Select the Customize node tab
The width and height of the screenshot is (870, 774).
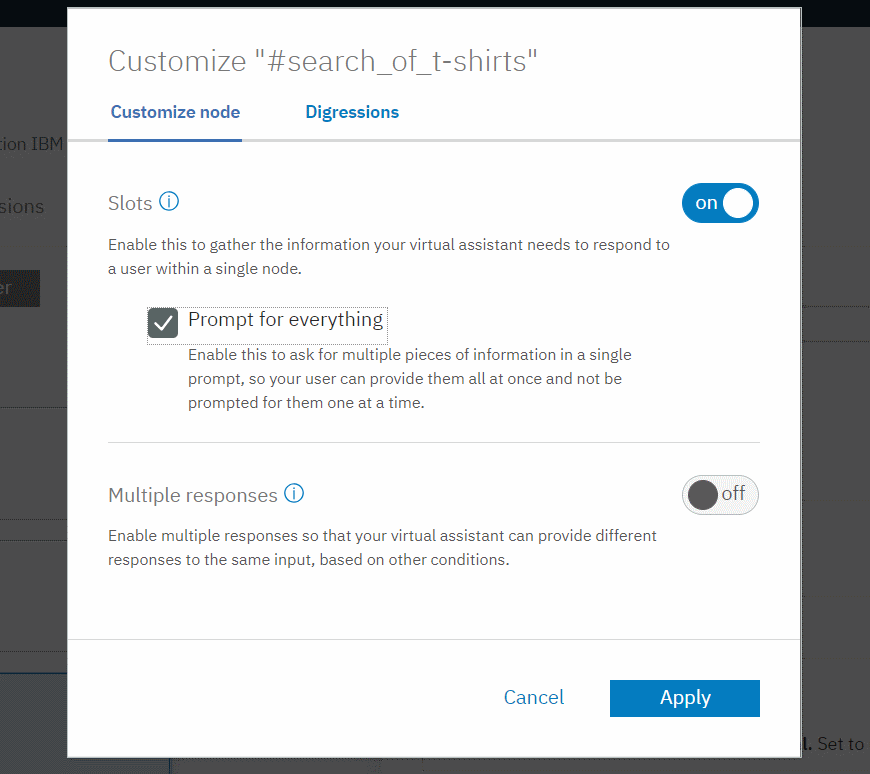tap(175, 112)
